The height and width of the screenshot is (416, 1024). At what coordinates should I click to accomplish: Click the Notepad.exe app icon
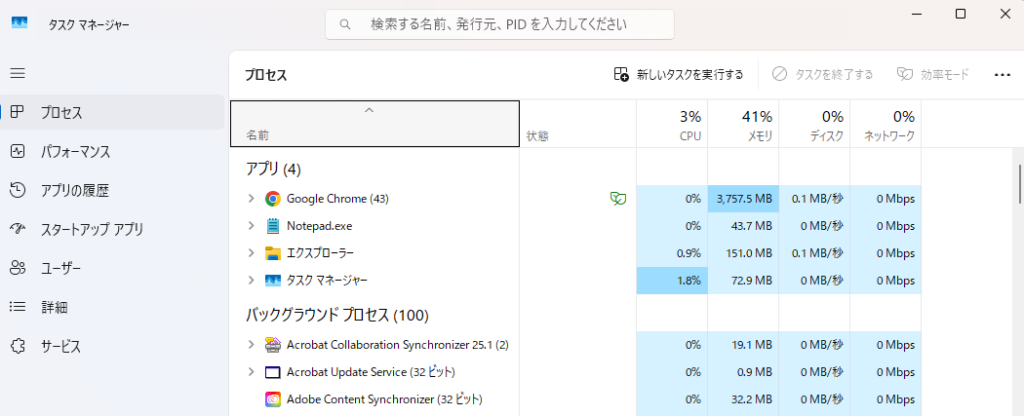273,226
